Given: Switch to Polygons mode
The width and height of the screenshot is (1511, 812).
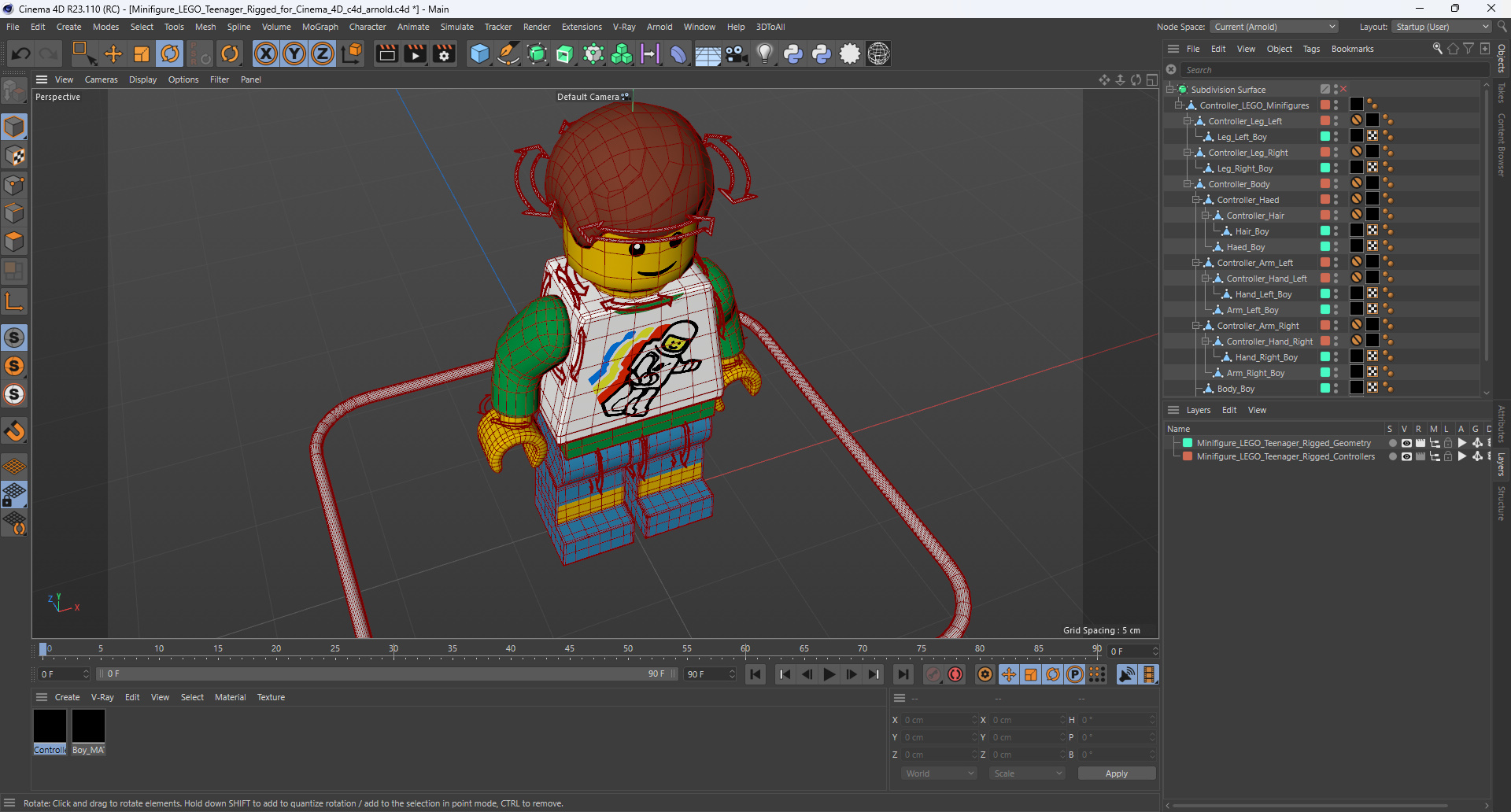Looking at the screenshot, I should 14,242.
